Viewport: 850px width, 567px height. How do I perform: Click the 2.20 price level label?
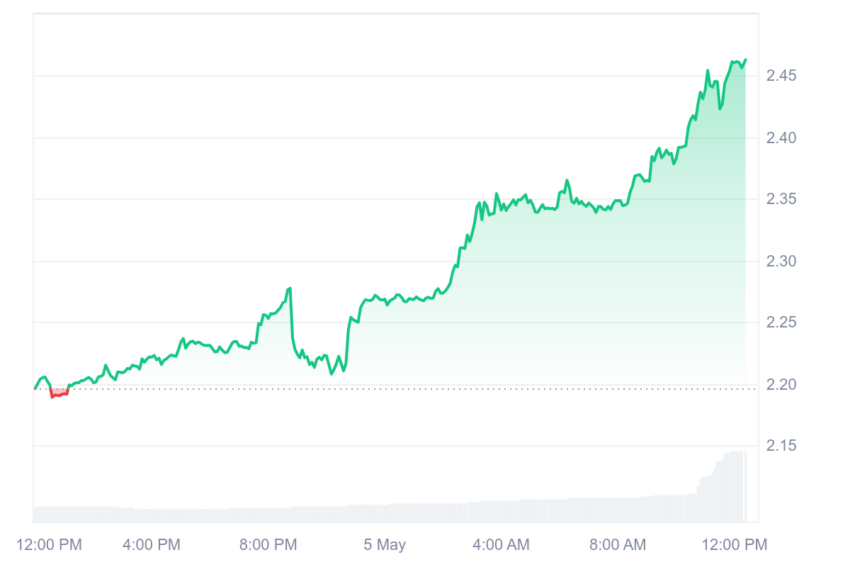[x=781, y=385]
